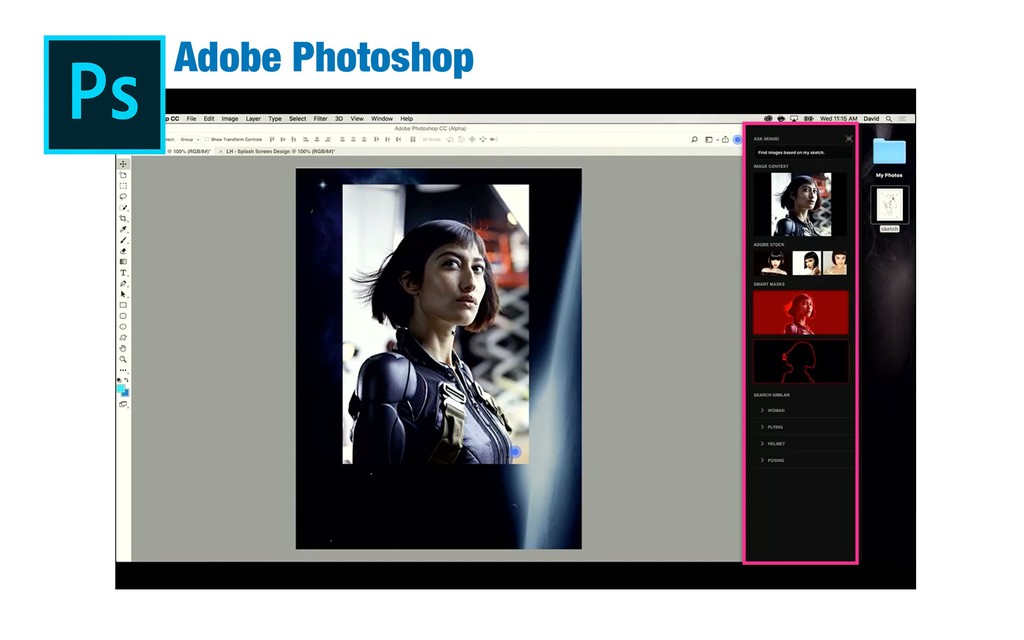Screen dimensions: 1024x640
Task: Click the Ask Sensei query field
Action: (803, 152)
